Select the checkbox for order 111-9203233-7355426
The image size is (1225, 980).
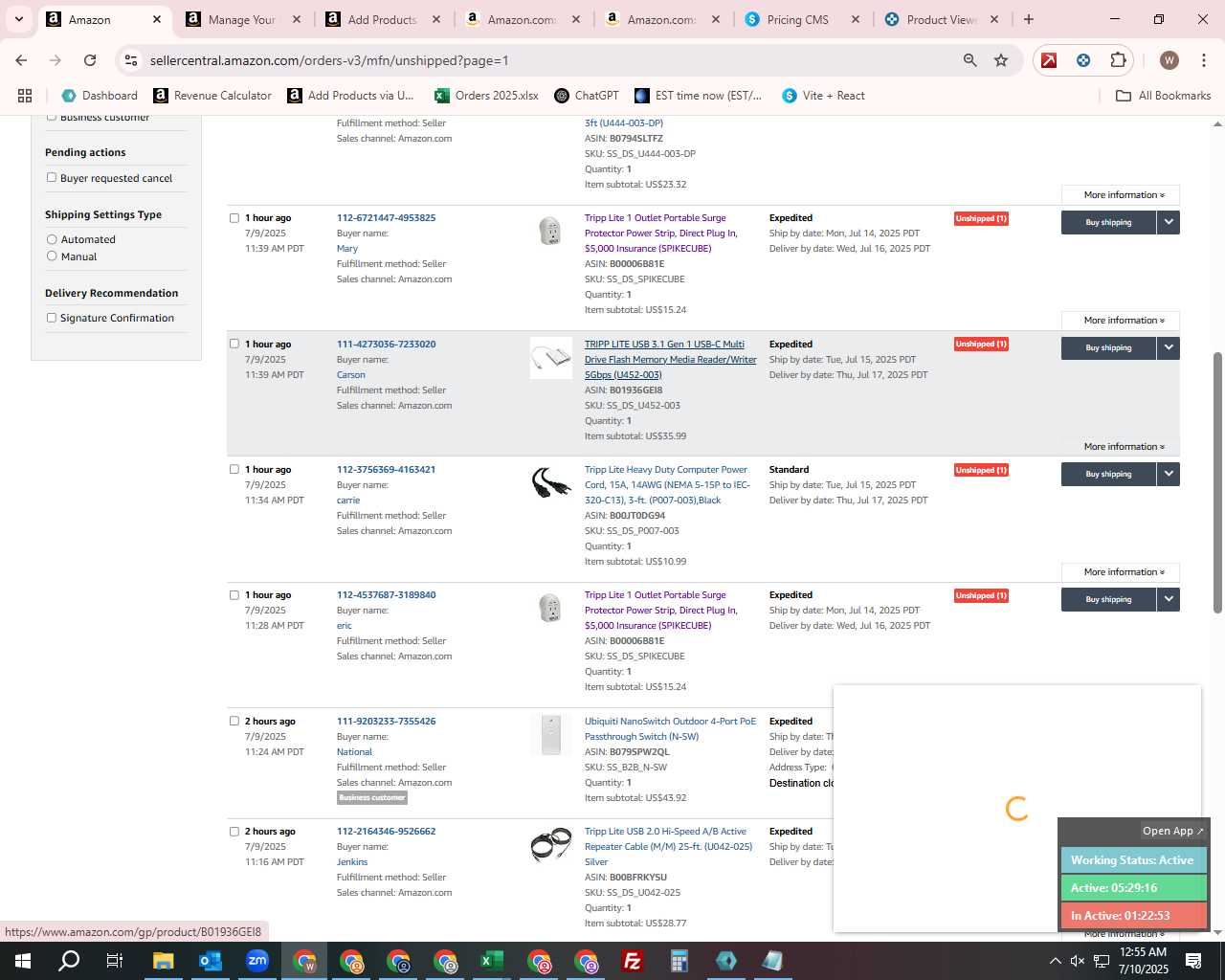point(234,721)
